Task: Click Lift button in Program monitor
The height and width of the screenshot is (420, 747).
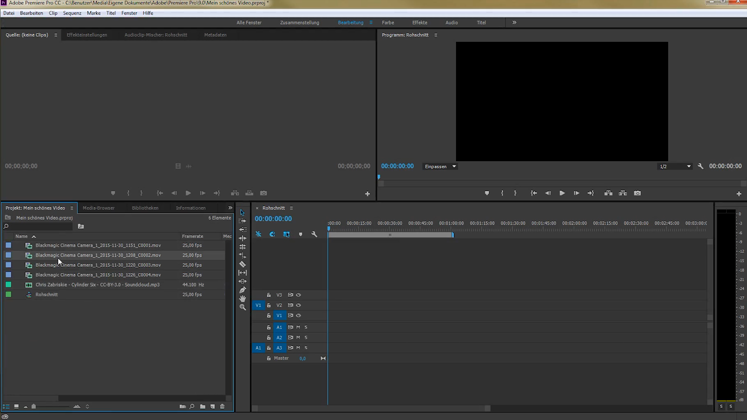Action: [608, 193]
